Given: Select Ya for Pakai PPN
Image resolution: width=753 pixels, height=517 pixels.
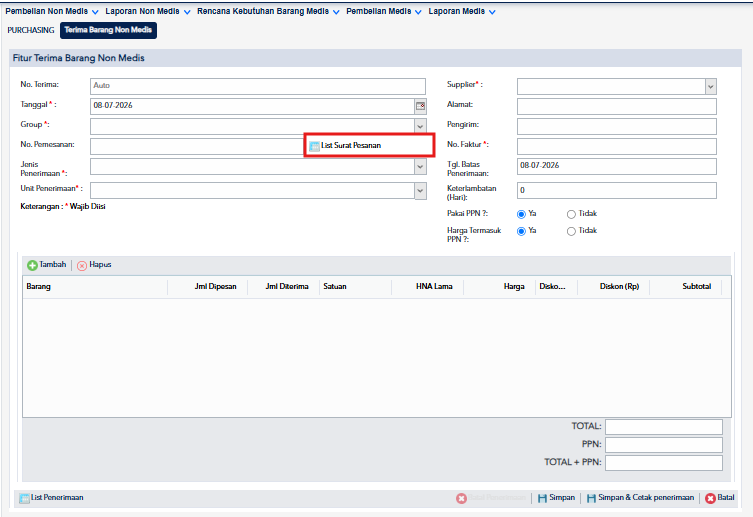Looking at the screenshot, I should (x=521, y=214).
